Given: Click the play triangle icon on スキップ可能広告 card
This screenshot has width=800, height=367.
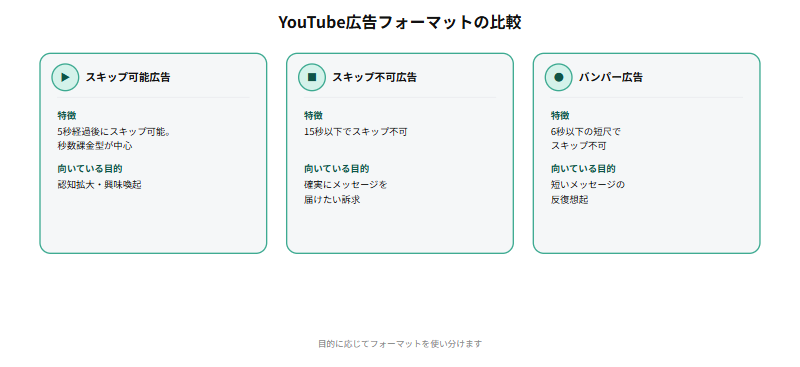Looking at the screenshot, I should (65, 78).
